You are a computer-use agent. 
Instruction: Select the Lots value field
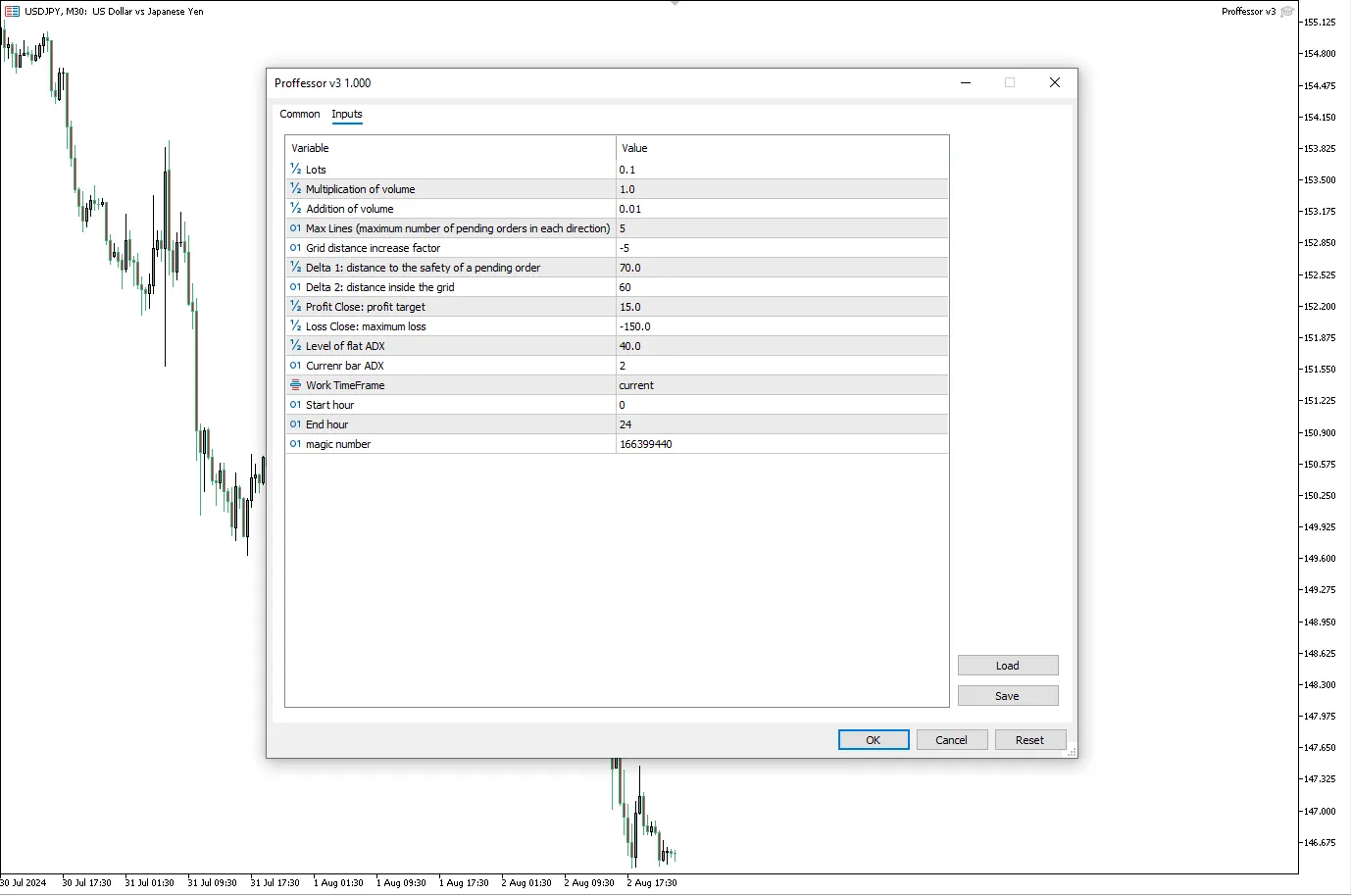click(x=781, y=170)
